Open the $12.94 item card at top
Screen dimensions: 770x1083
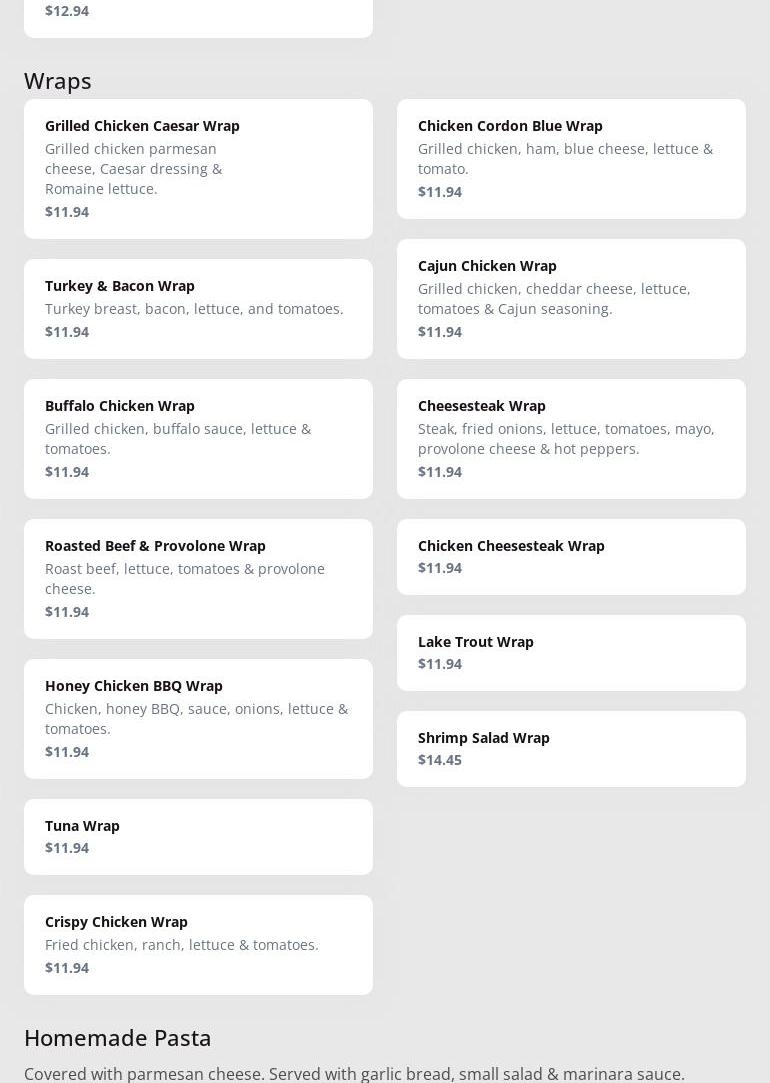[x=198, y=14]
